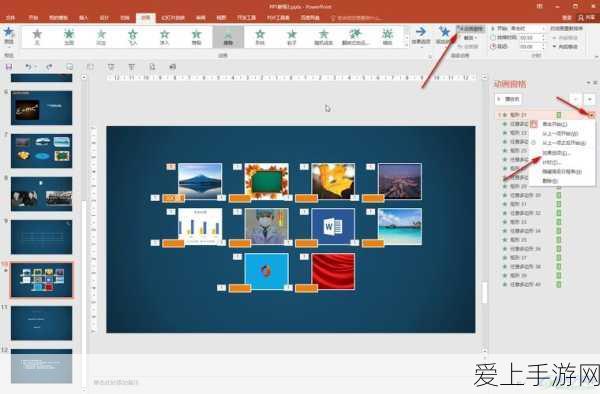The image size is (600, 394).
Task: Click the slide panel vertical scrollbar
Action: [83, 230]
